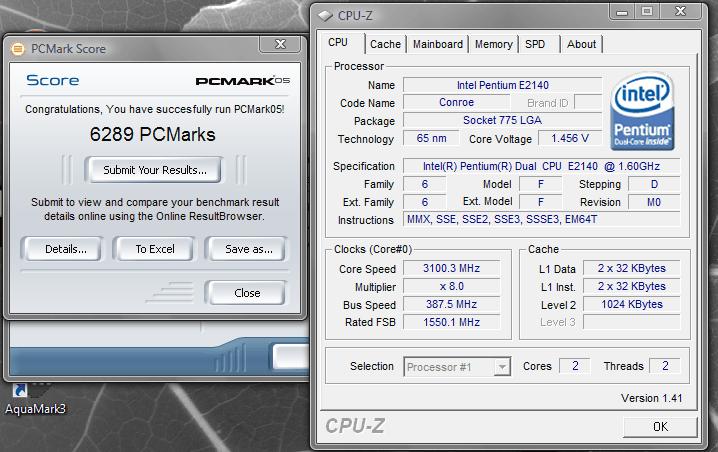Open the SPD tab

pyautogui.click(x=535, y=44)
